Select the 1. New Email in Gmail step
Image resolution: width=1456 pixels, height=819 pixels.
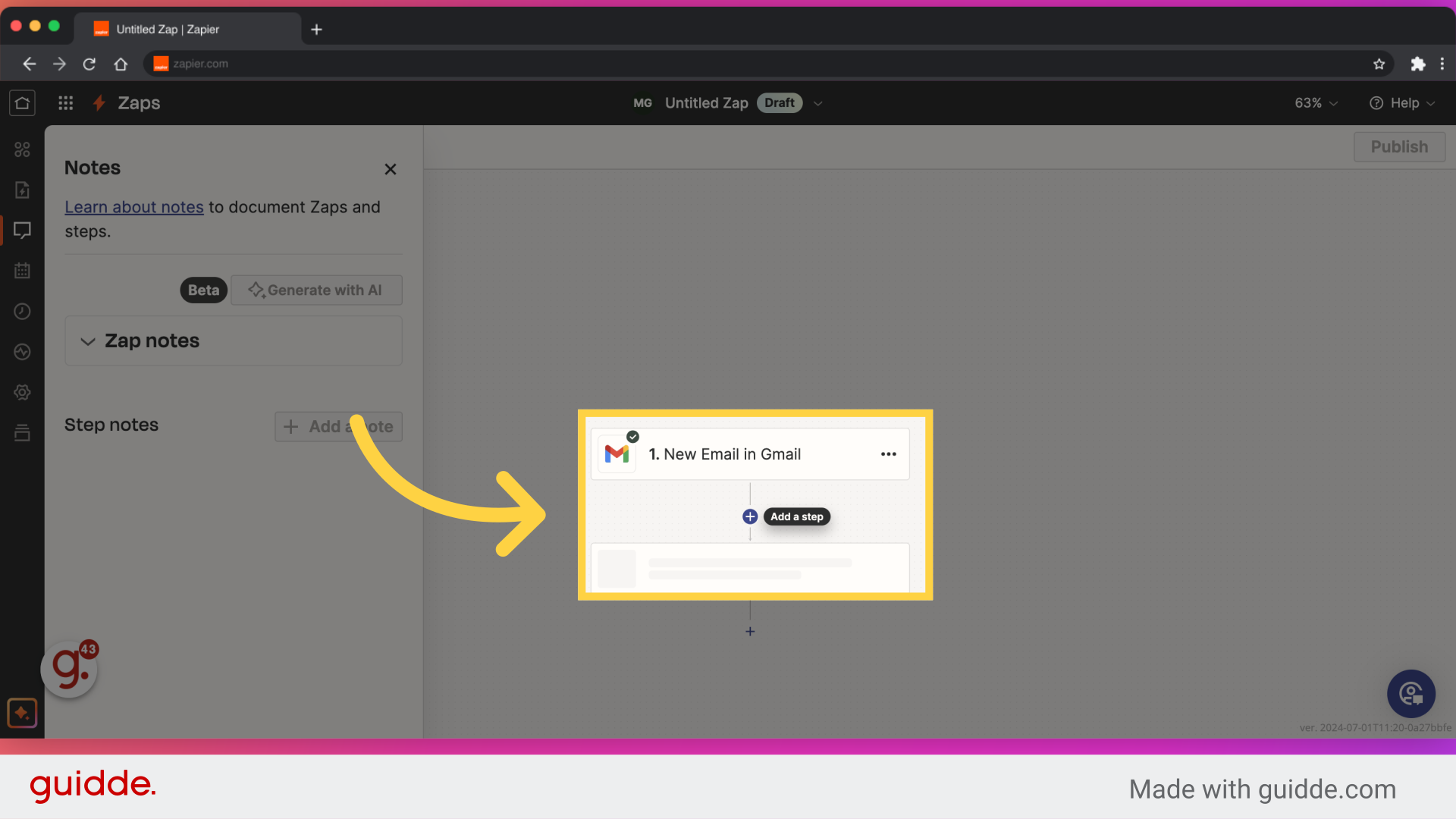pyautogui.click(x=750, y=454)
